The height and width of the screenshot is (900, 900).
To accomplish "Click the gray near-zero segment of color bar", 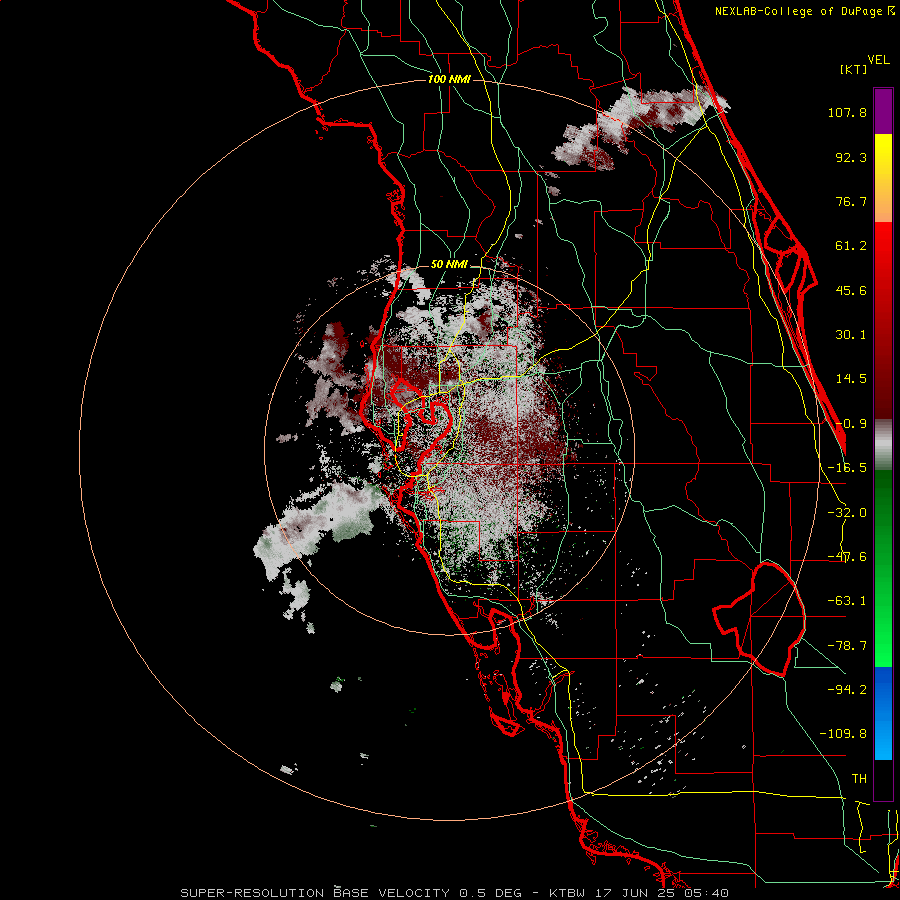I will pyautogui.click(x=883, y=445).
